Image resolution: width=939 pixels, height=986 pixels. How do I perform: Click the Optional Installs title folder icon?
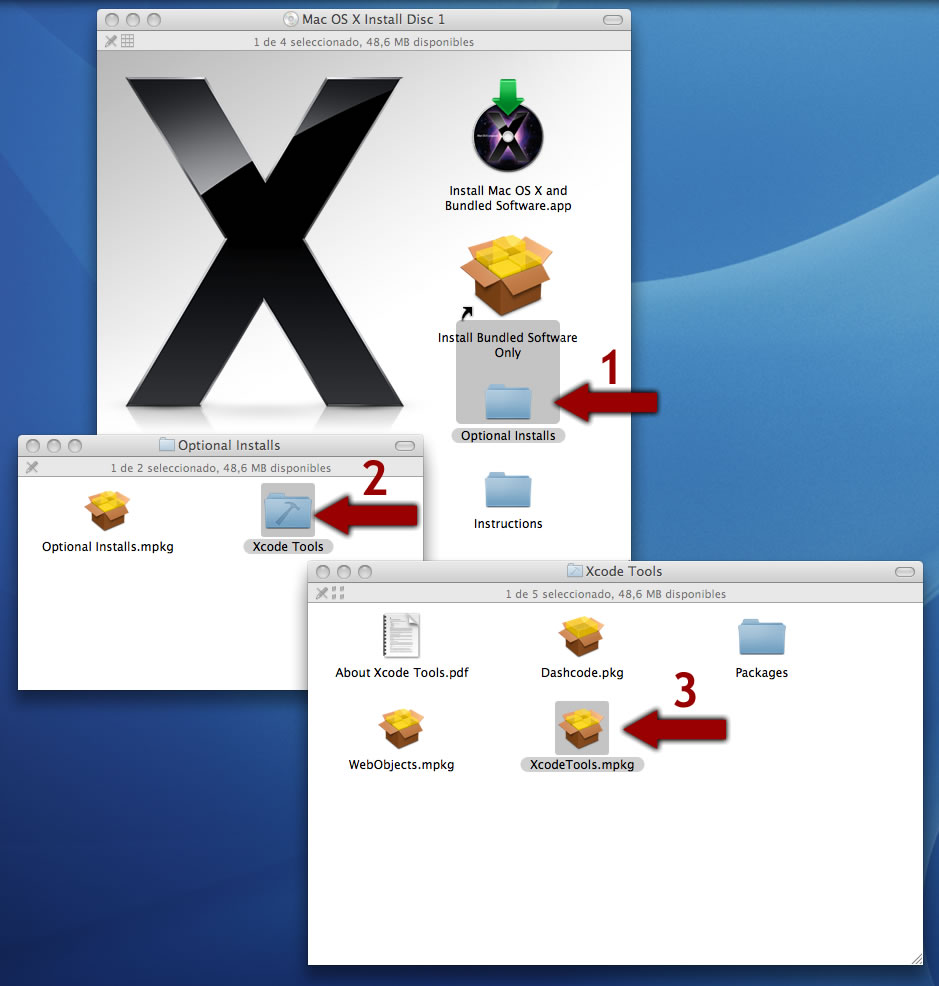point(167,445)
